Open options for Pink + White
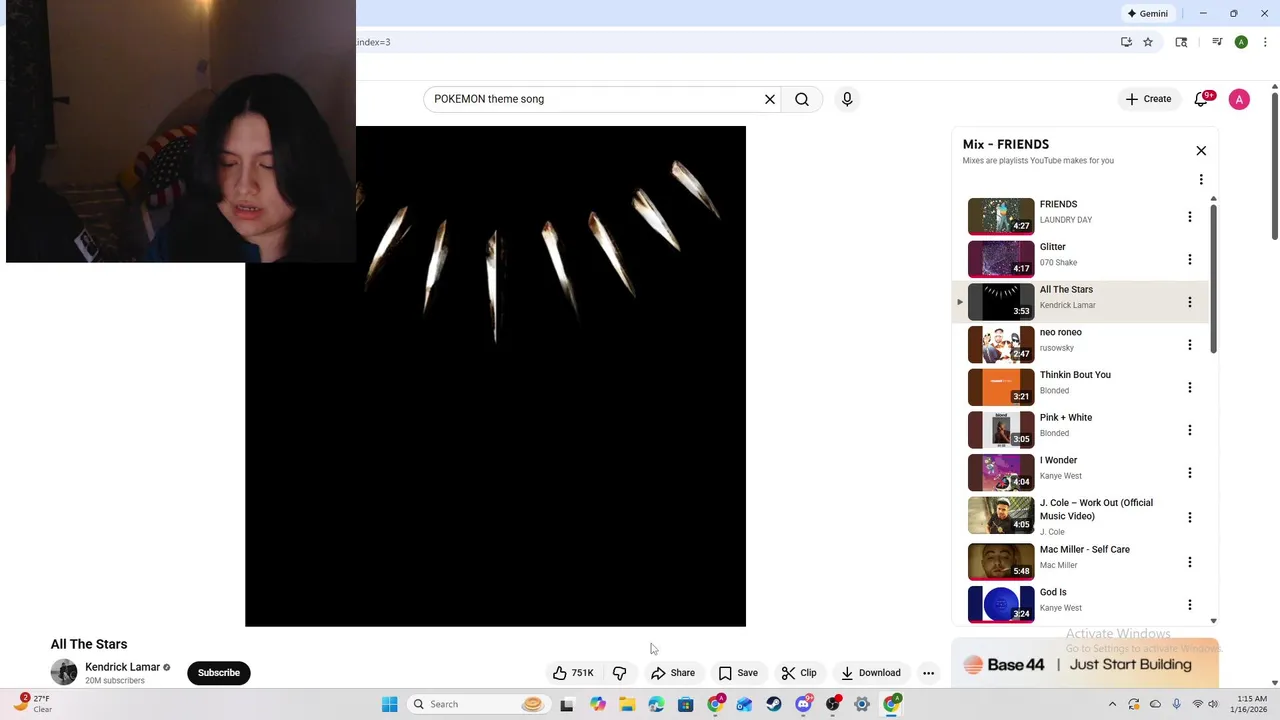The height and width of the screenshot is (720, 1280). (x=1189, y=430)
